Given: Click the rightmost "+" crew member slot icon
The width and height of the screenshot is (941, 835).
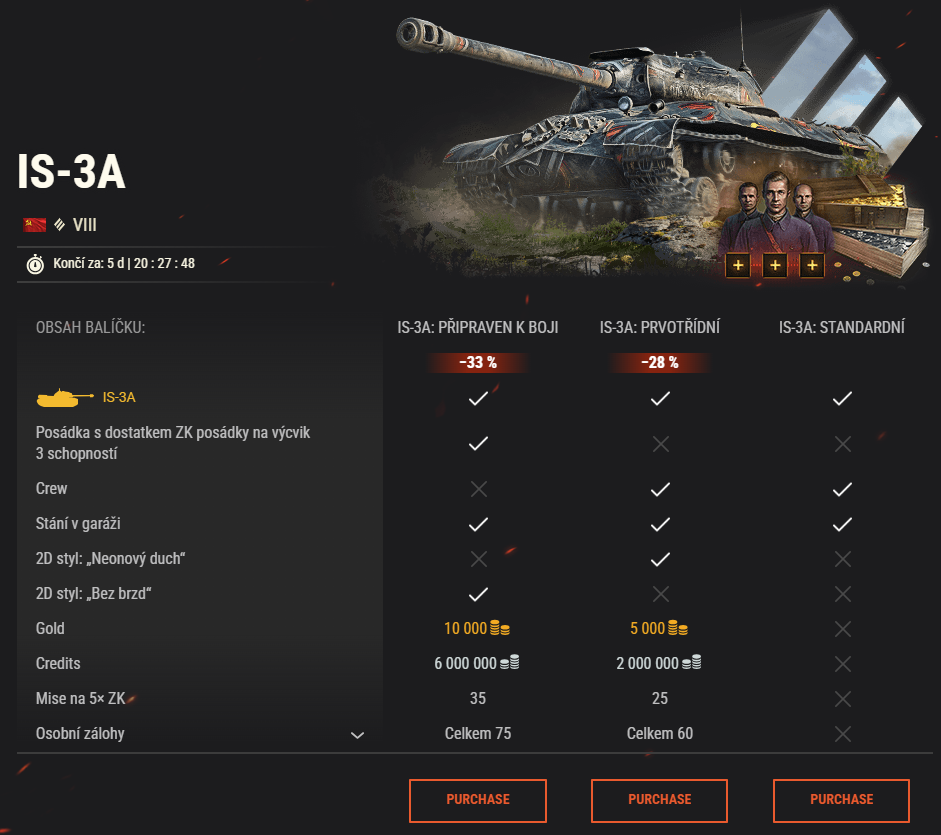Looking at the screenshot, I should point(812,265).
